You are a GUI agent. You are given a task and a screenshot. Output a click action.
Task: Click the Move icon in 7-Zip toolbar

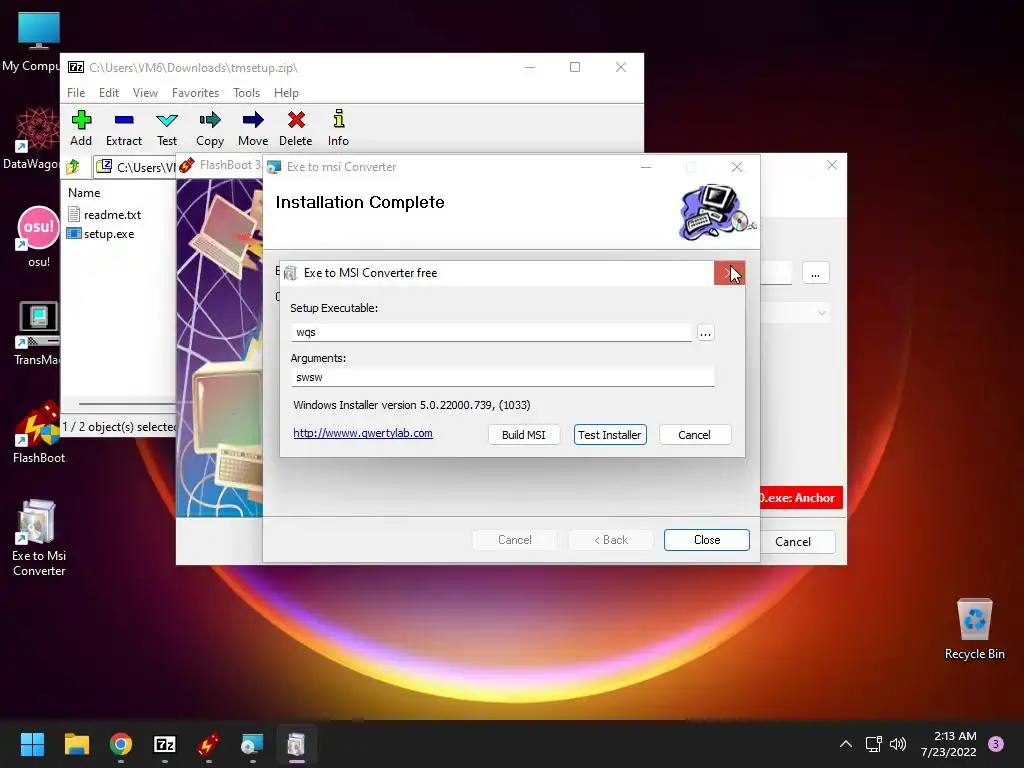(x=253, y=128)
